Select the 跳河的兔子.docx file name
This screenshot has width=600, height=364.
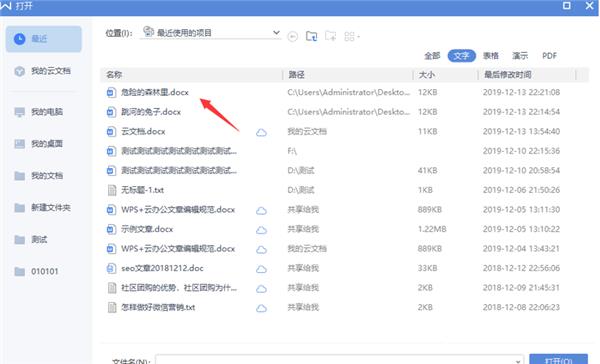[151, 112]
